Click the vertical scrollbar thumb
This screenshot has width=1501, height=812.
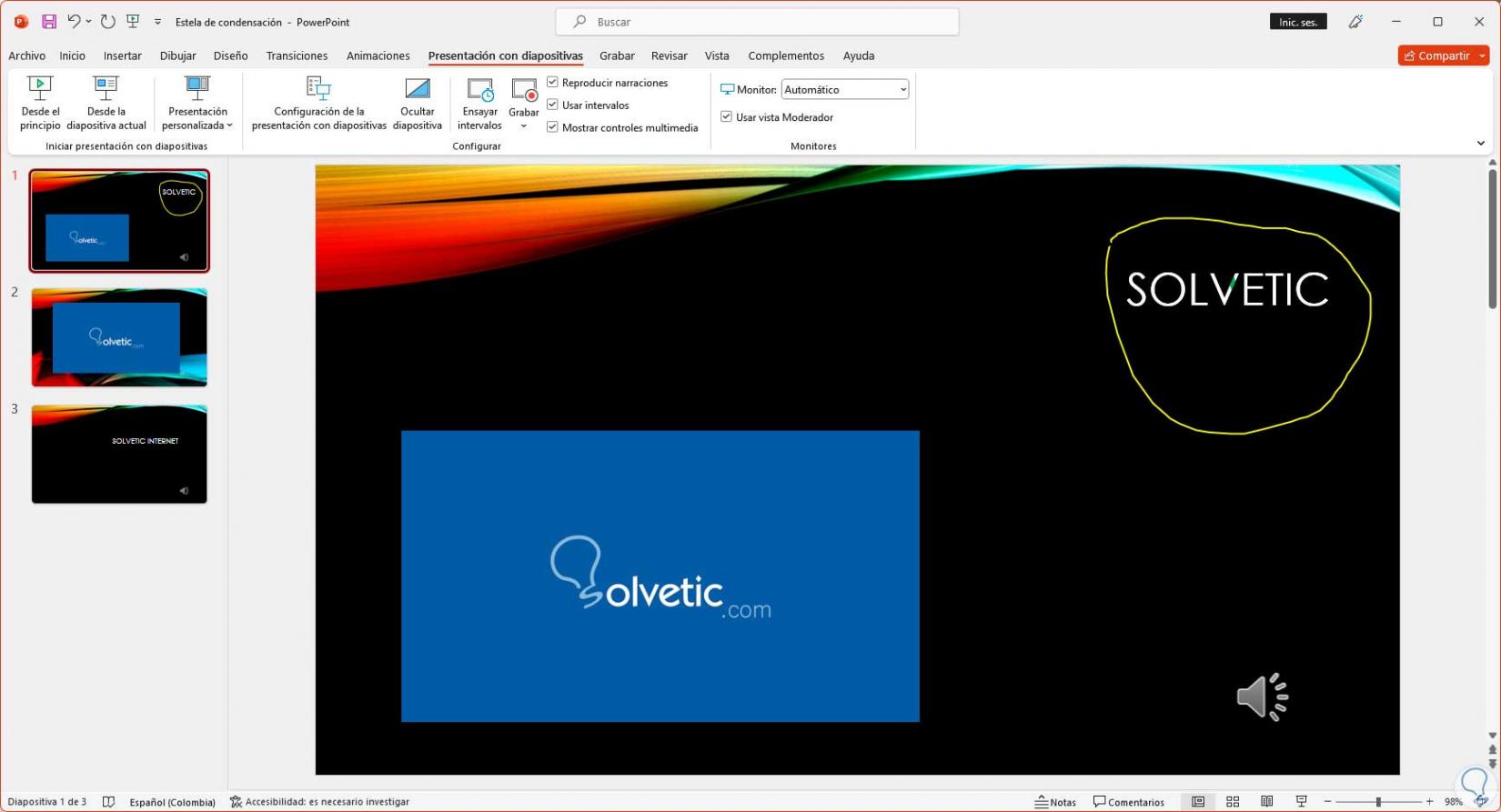click(x=1492, y=238)
